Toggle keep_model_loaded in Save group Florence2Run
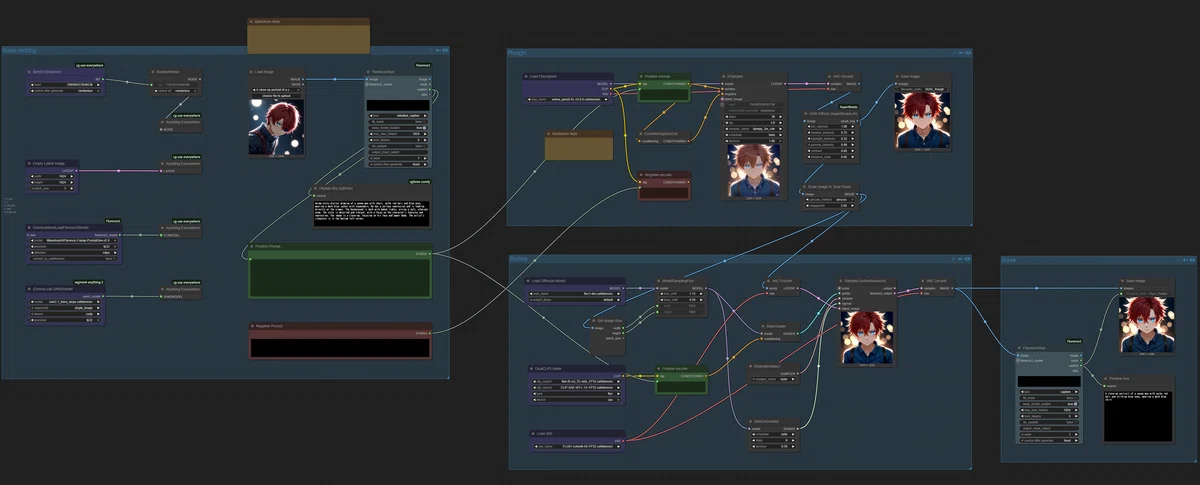Image resolution: width=1200 pixels, height=485 pixels. click(x=1049, y=404)
